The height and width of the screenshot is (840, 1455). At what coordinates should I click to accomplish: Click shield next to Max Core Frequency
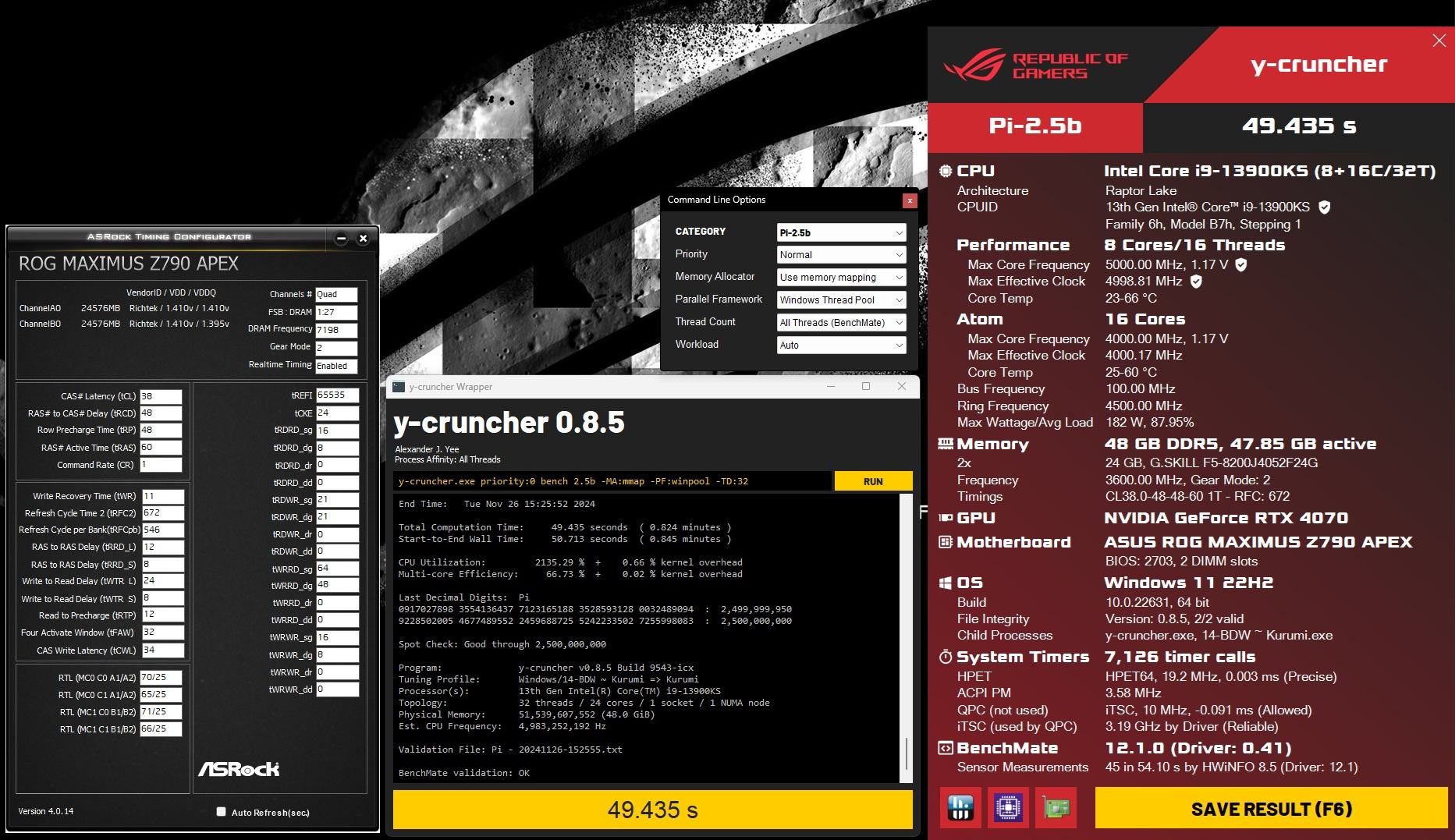click(x=1241, y=264)
